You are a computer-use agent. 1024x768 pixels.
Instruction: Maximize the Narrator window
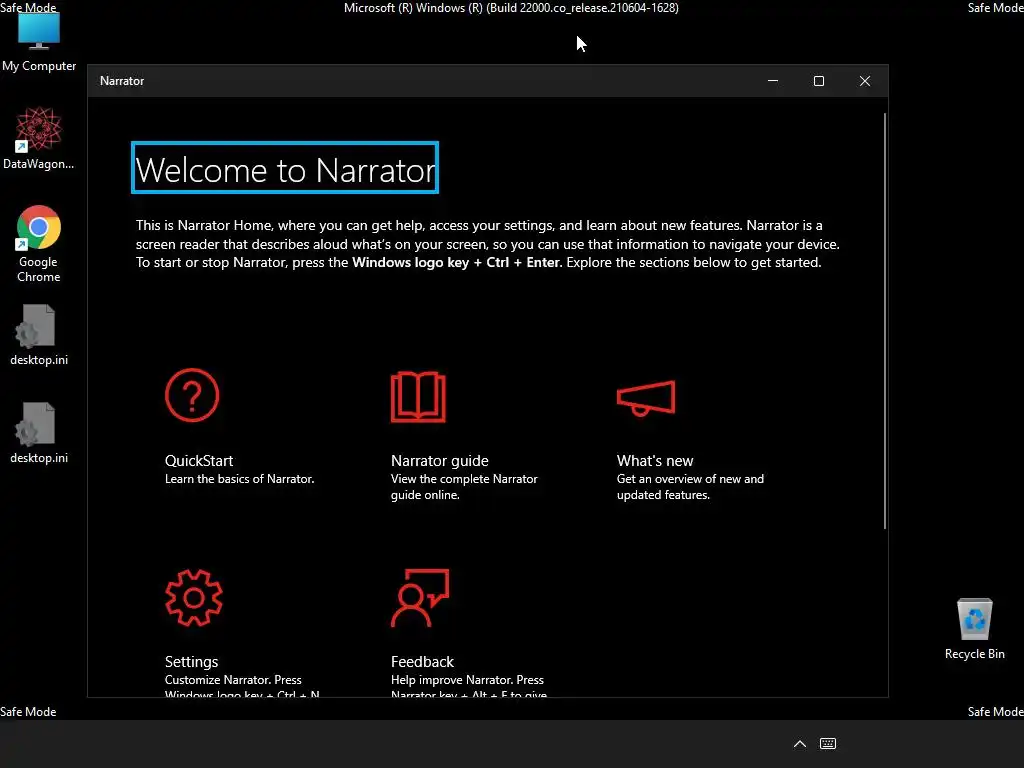[x=818, y=81]
